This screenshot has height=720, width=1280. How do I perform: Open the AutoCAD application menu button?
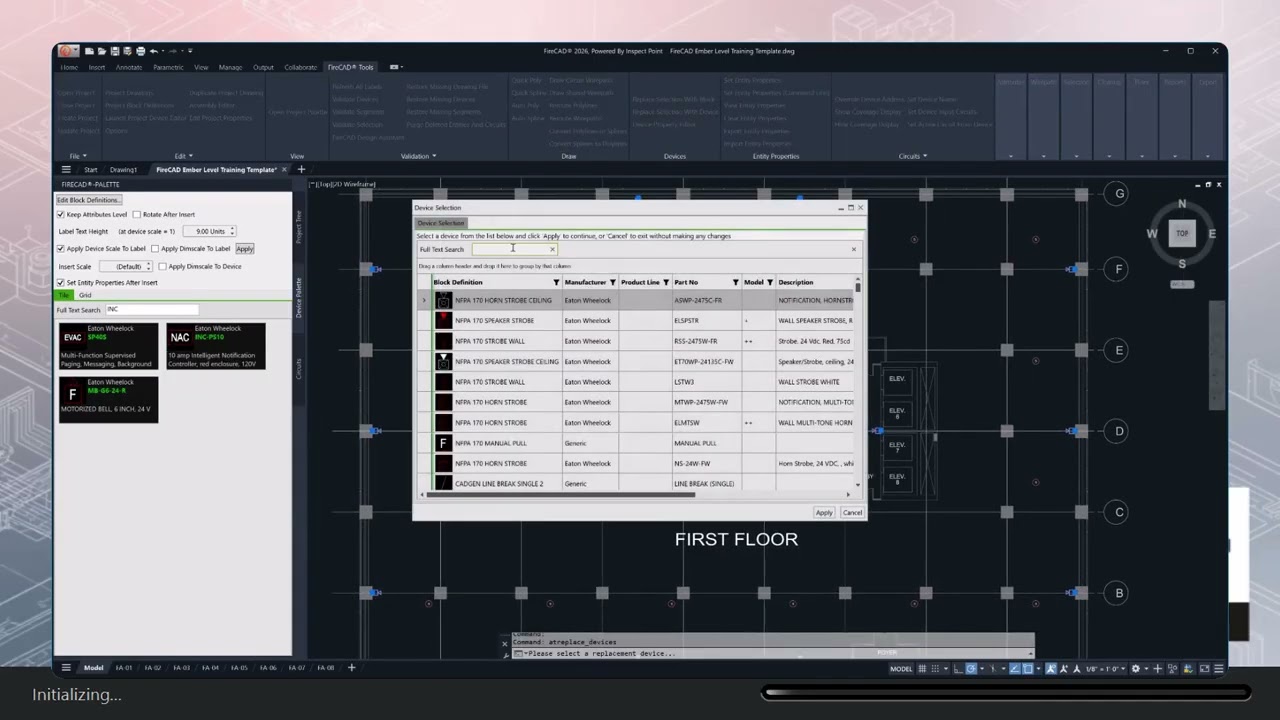(x=68, y=51)
